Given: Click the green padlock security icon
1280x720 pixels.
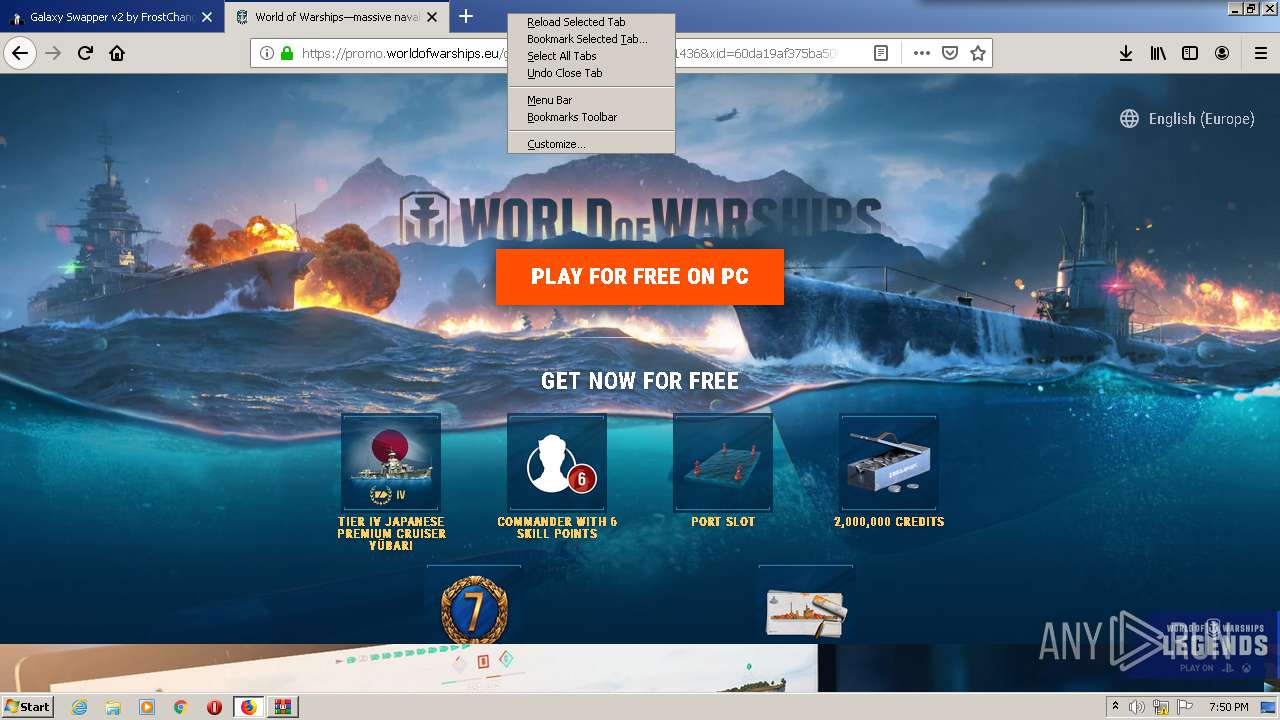Looking at the screenshot, I should click(287, 53).
